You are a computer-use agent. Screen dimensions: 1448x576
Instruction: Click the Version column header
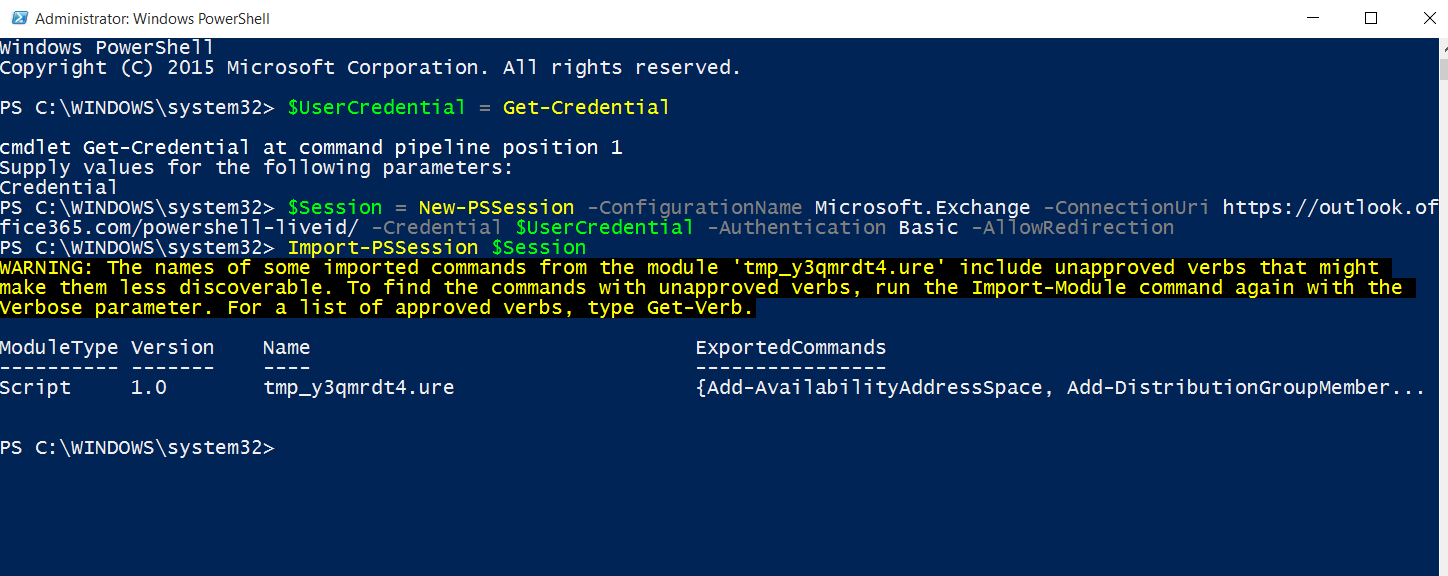pos(172,347)
